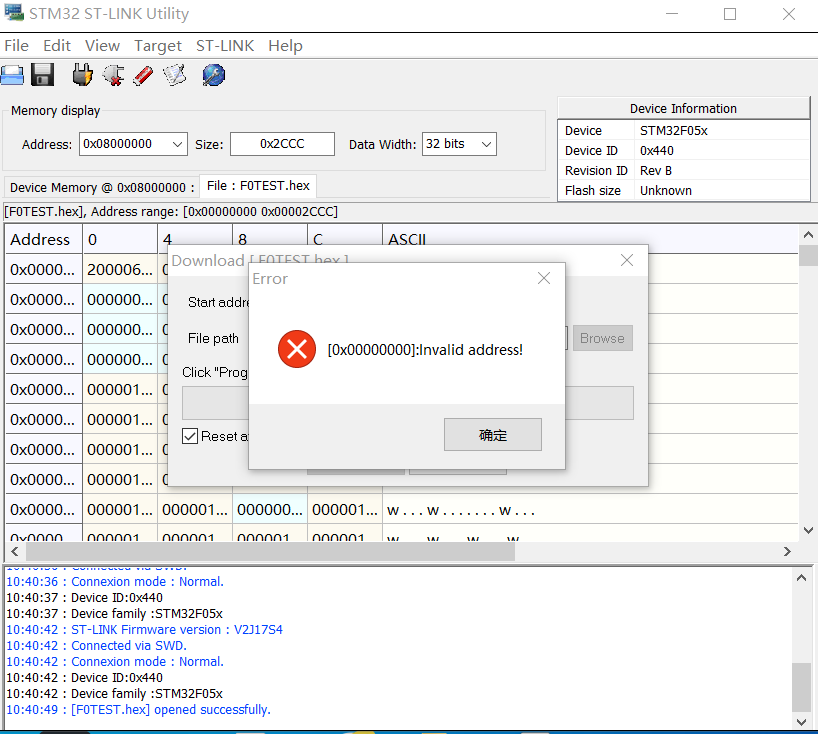Select the memory cell starting with 200006

point(120,270)
